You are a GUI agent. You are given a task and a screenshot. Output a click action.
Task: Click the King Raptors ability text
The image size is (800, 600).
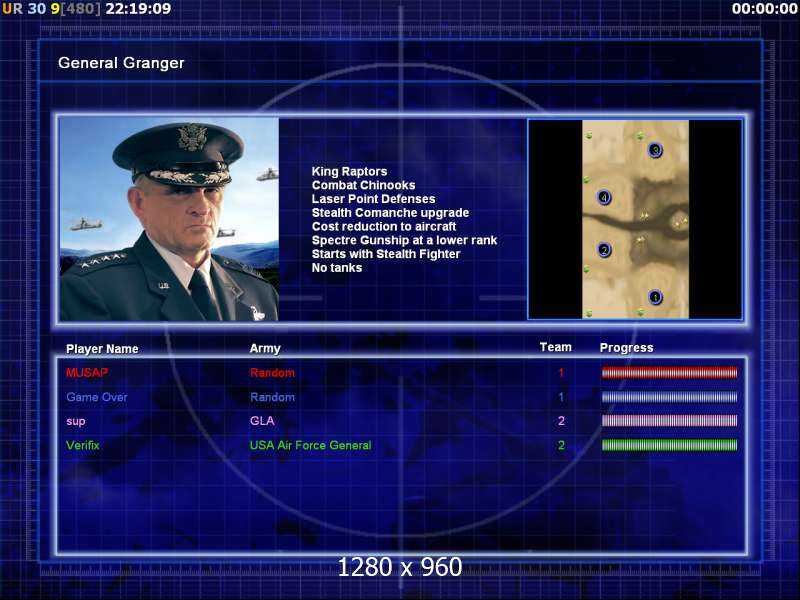point(349,171)
